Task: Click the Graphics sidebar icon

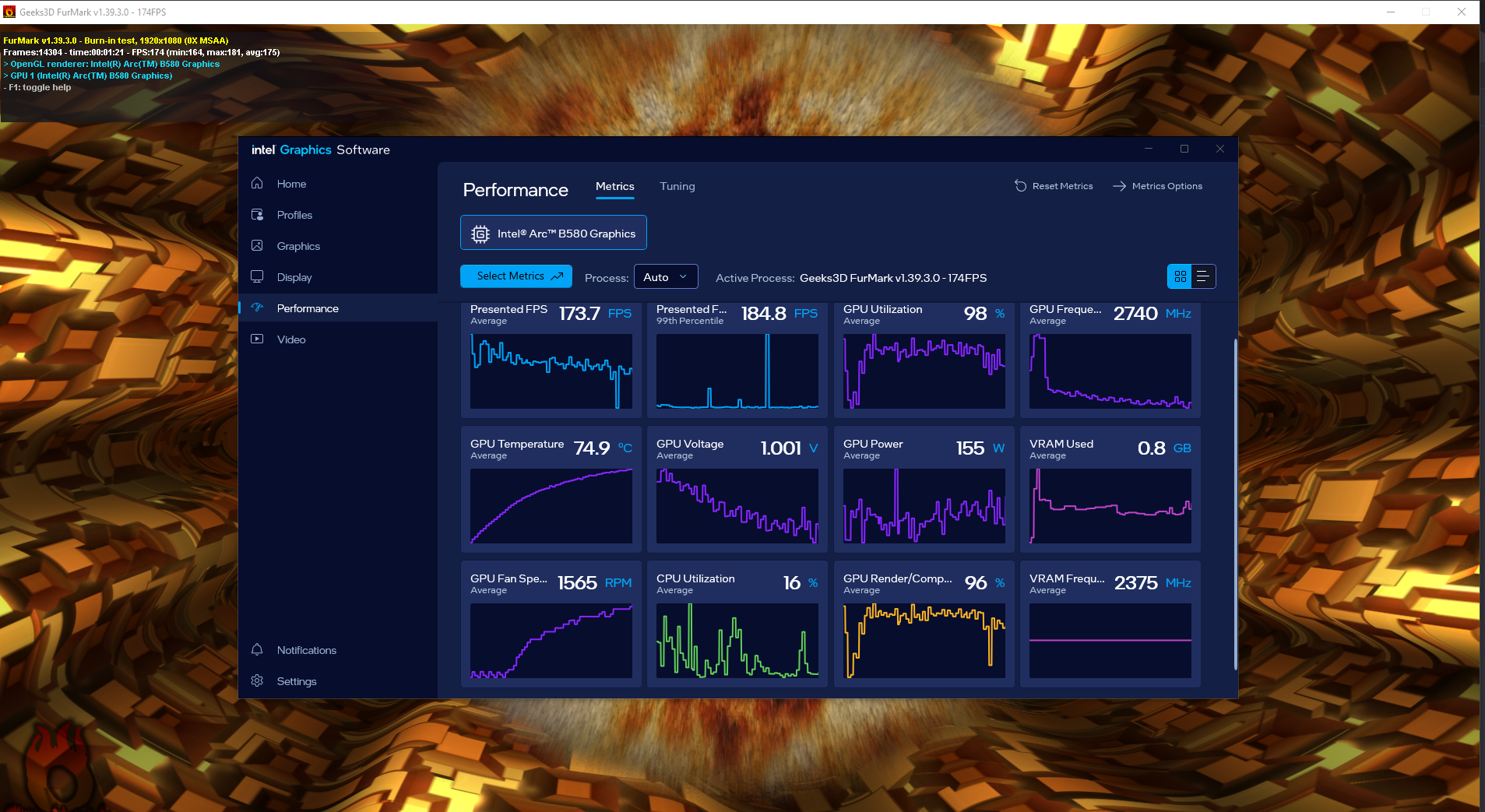Action: (x=257, y=246)
